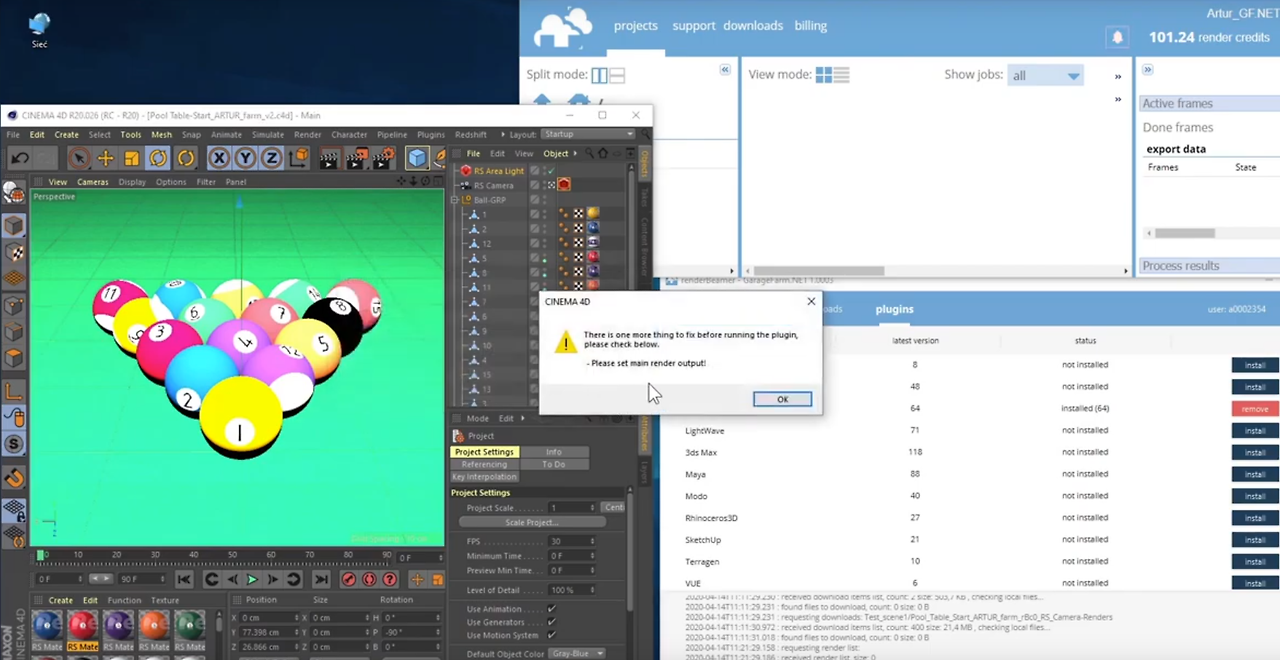Collapse left panel with double chevron
The image size is (1280, 660).
coord(725,70)
